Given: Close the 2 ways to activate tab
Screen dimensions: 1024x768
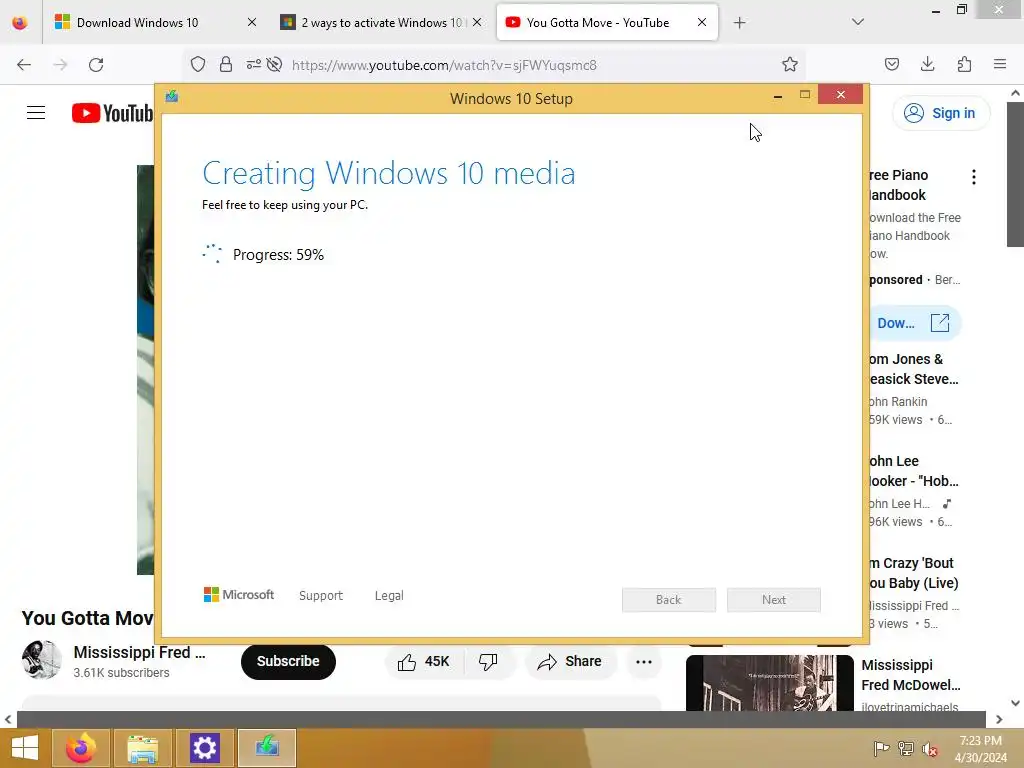Looking at the screenshot, I should (477, 22).
